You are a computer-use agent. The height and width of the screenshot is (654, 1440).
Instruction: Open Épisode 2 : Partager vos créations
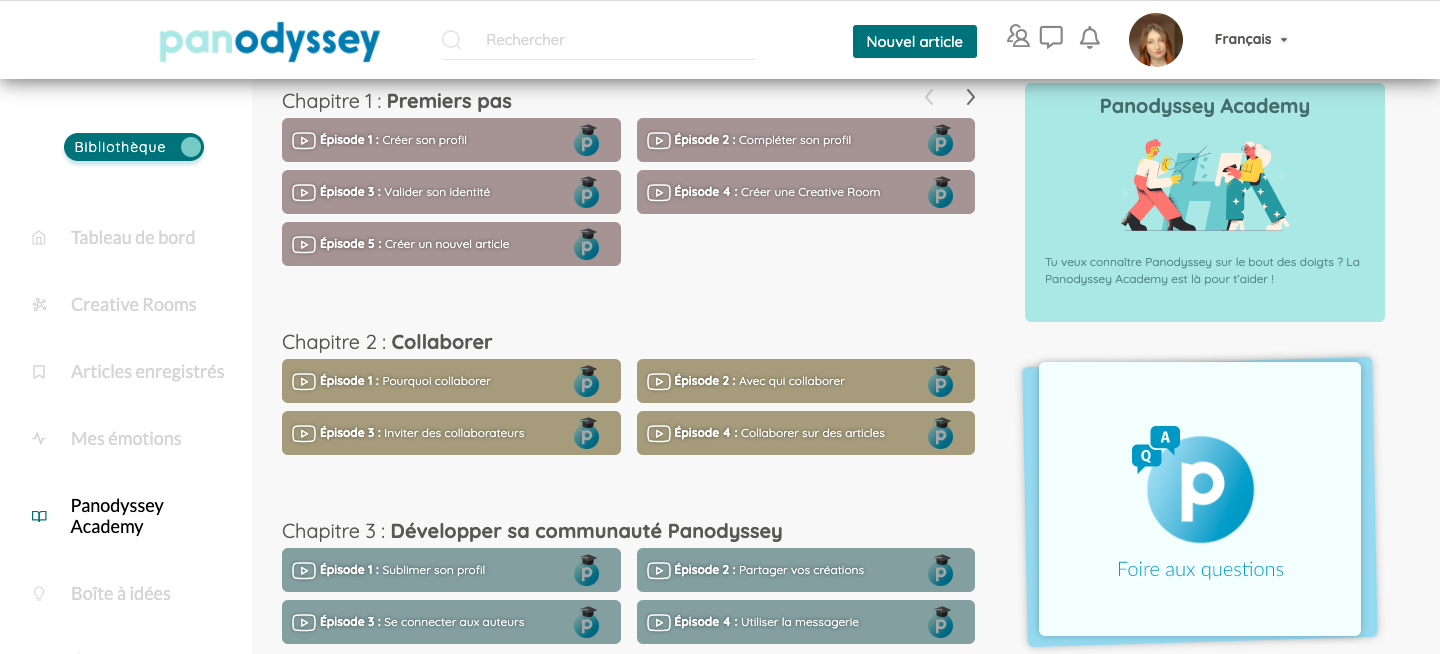(x=806, y=570)
